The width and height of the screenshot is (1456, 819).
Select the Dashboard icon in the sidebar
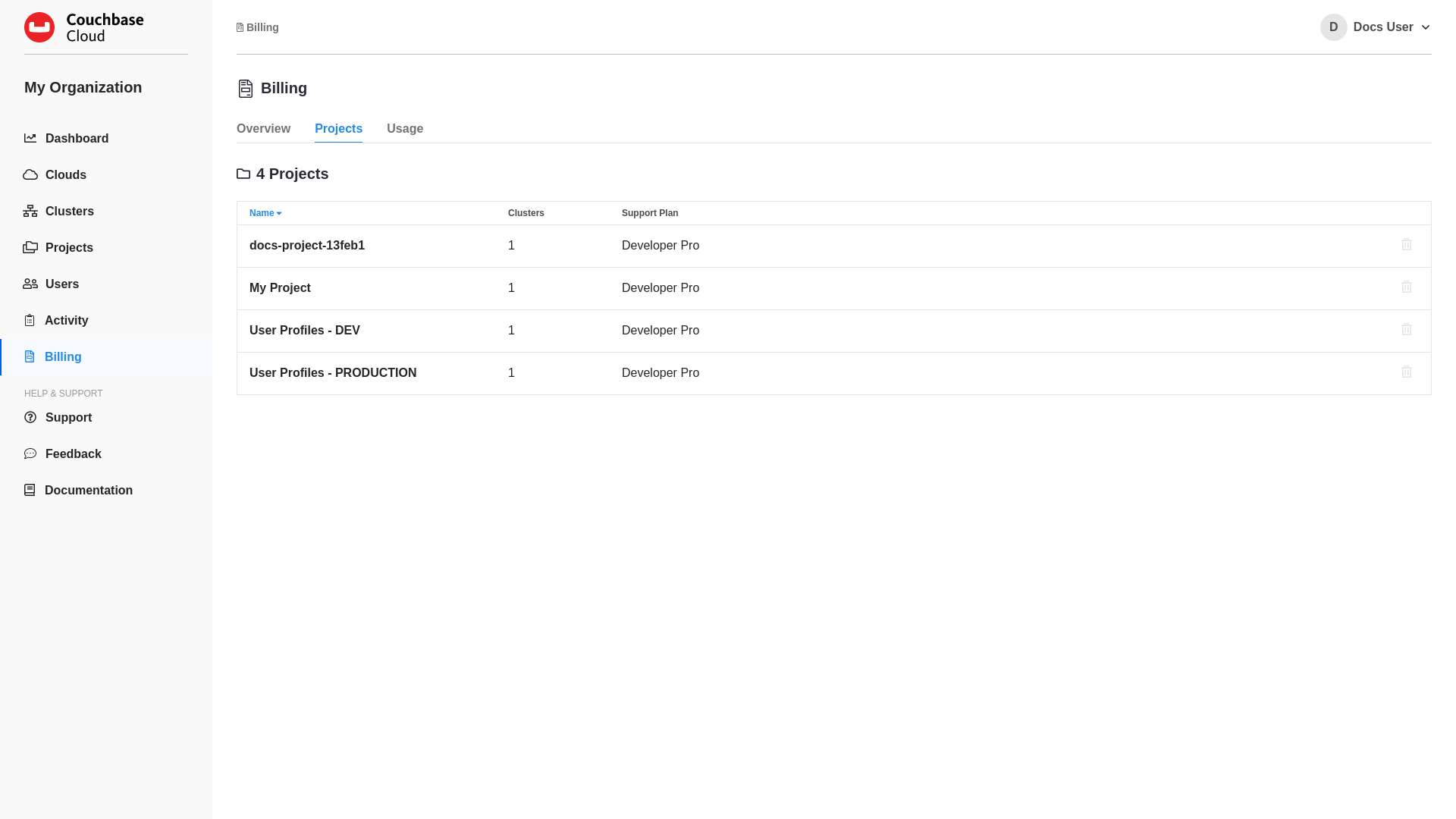[30, 138]
